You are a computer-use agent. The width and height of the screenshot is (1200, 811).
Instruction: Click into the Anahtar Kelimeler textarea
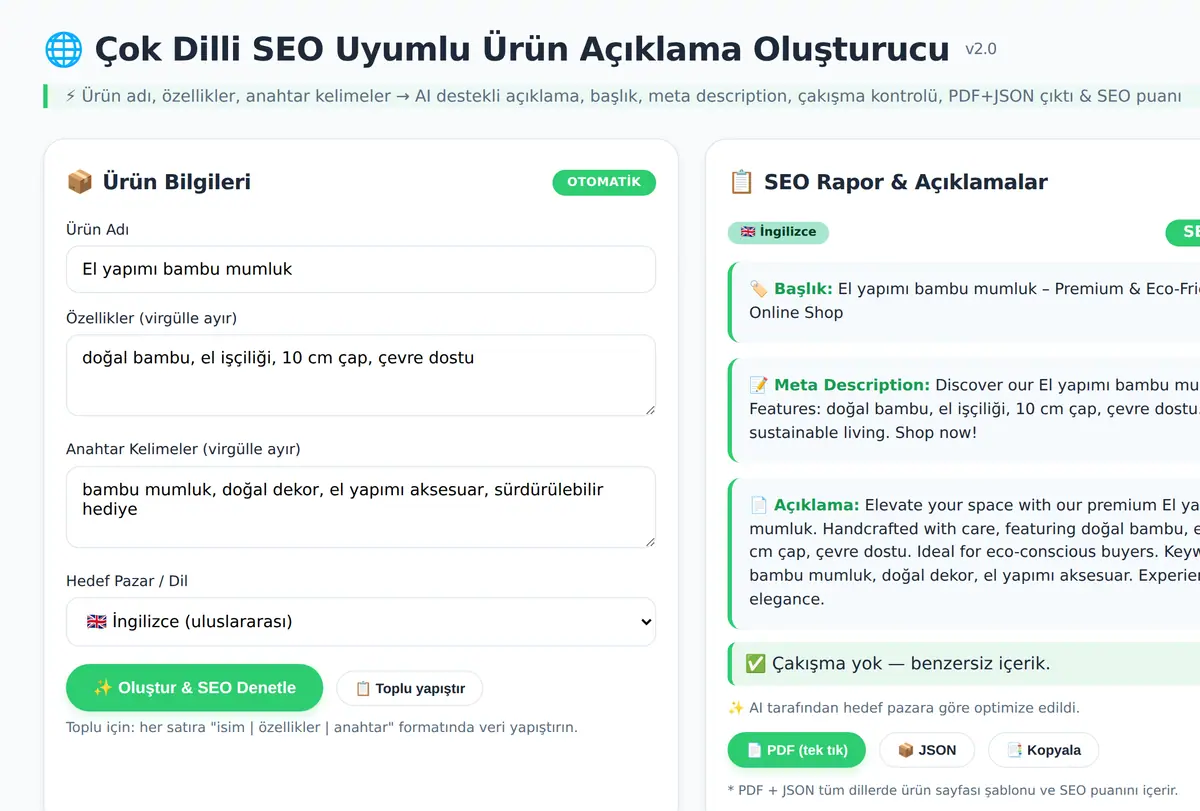coord(361,507)
